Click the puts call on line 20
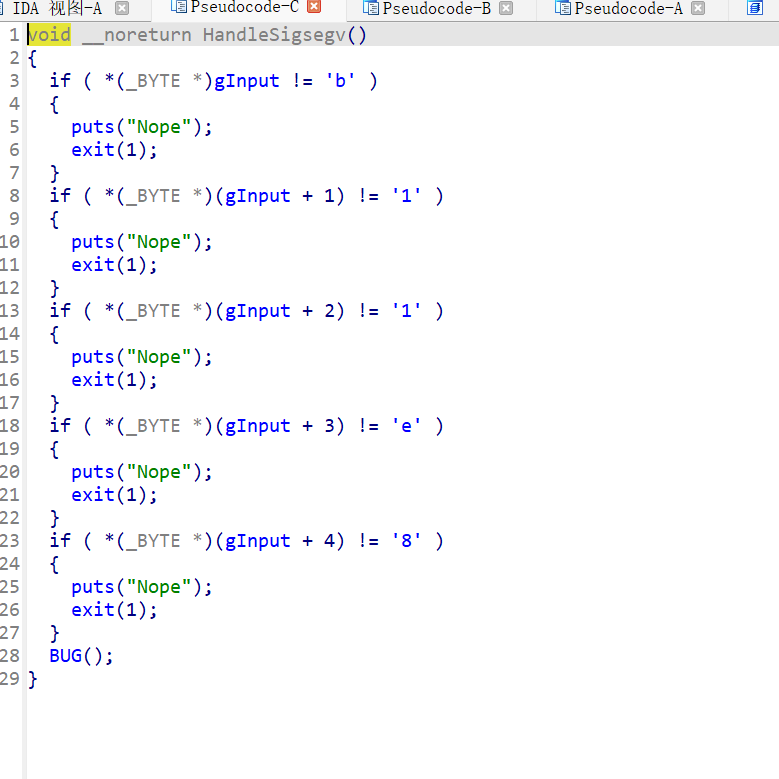The width and height of the screenshot is (779, 779). (93, 472)
